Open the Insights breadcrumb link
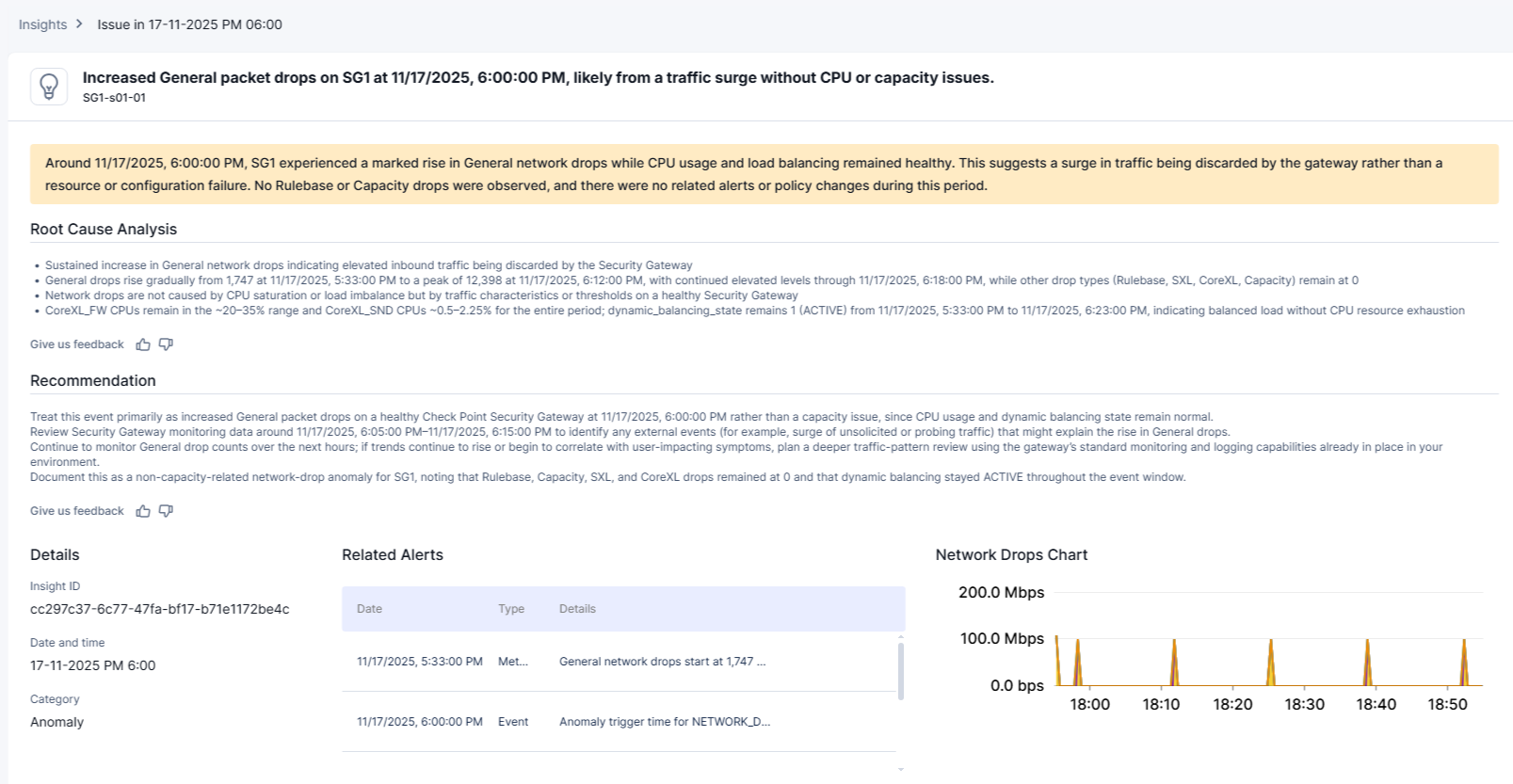The height and width of the screenshot is (784, 1513). 42,24
